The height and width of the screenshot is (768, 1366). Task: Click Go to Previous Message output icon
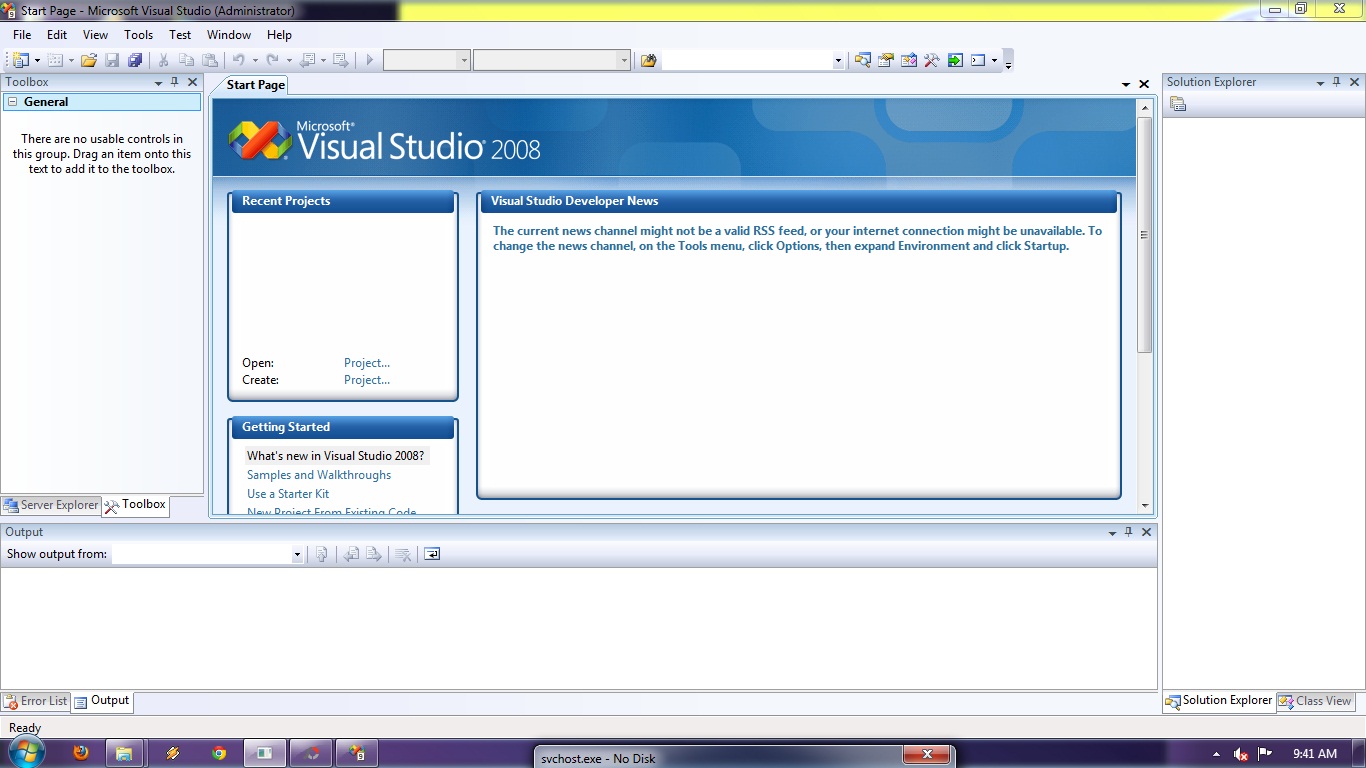[x=351, y=554]
